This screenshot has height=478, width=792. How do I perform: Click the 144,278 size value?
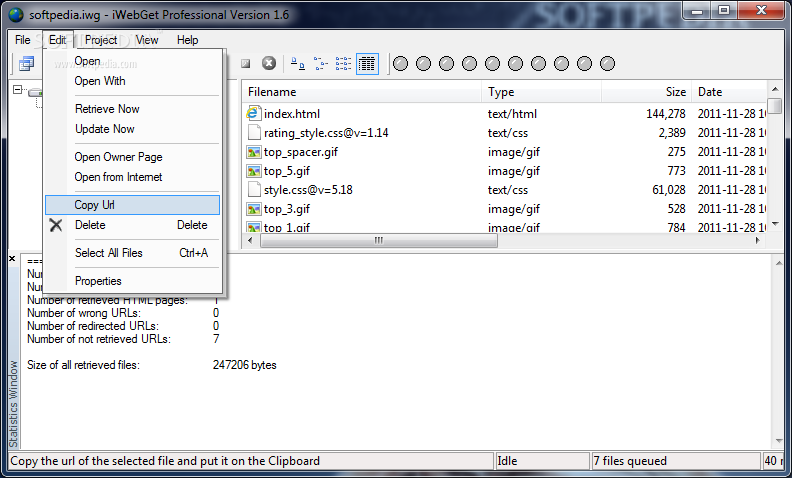click(666, 114)
